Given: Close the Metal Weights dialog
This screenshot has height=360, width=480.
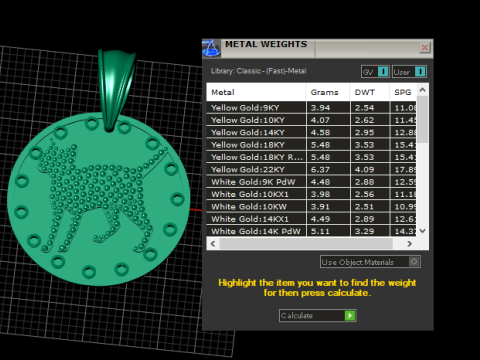Looking at the screenshot, I should click(425, 48).
